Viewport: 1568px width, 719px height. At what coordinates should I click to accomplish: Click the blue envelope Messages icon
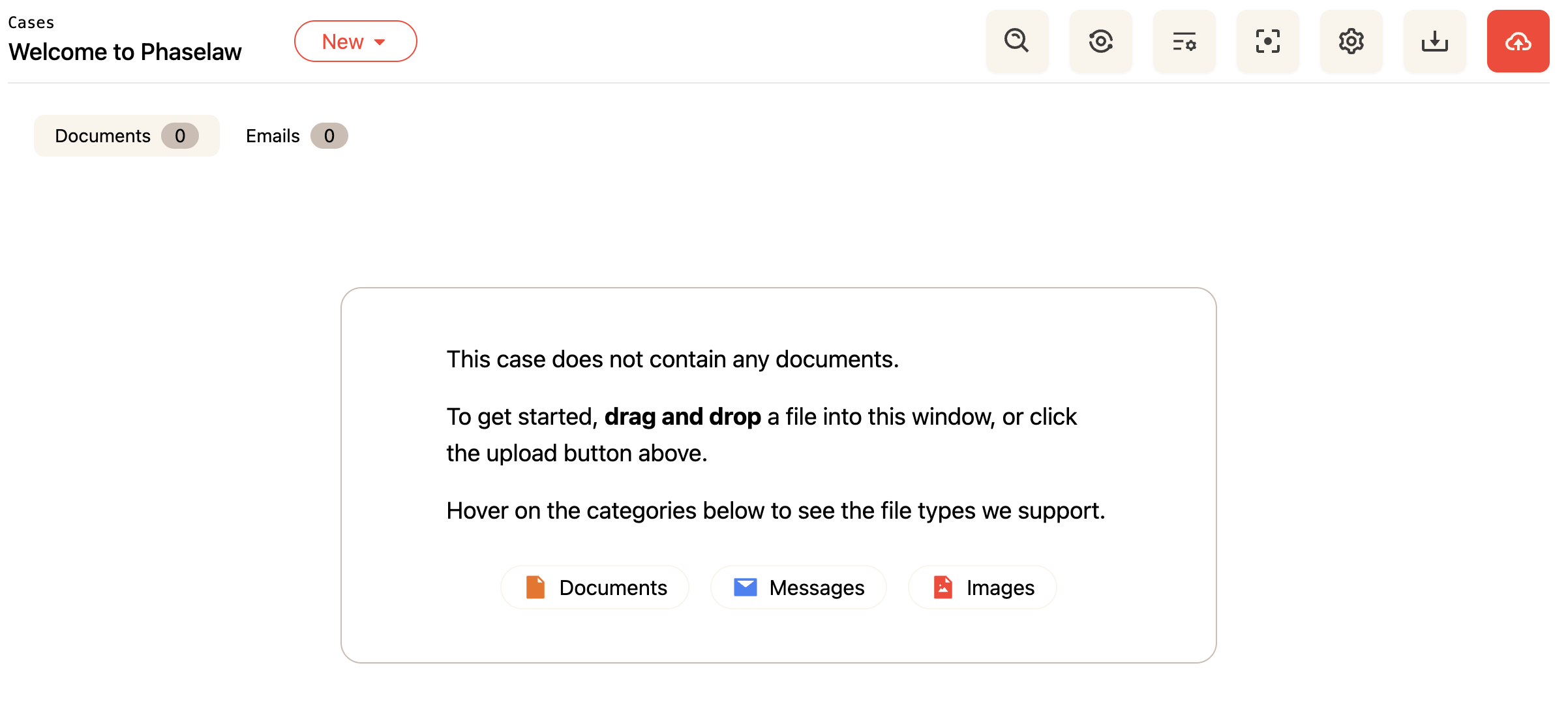click(x=746, y=587)
